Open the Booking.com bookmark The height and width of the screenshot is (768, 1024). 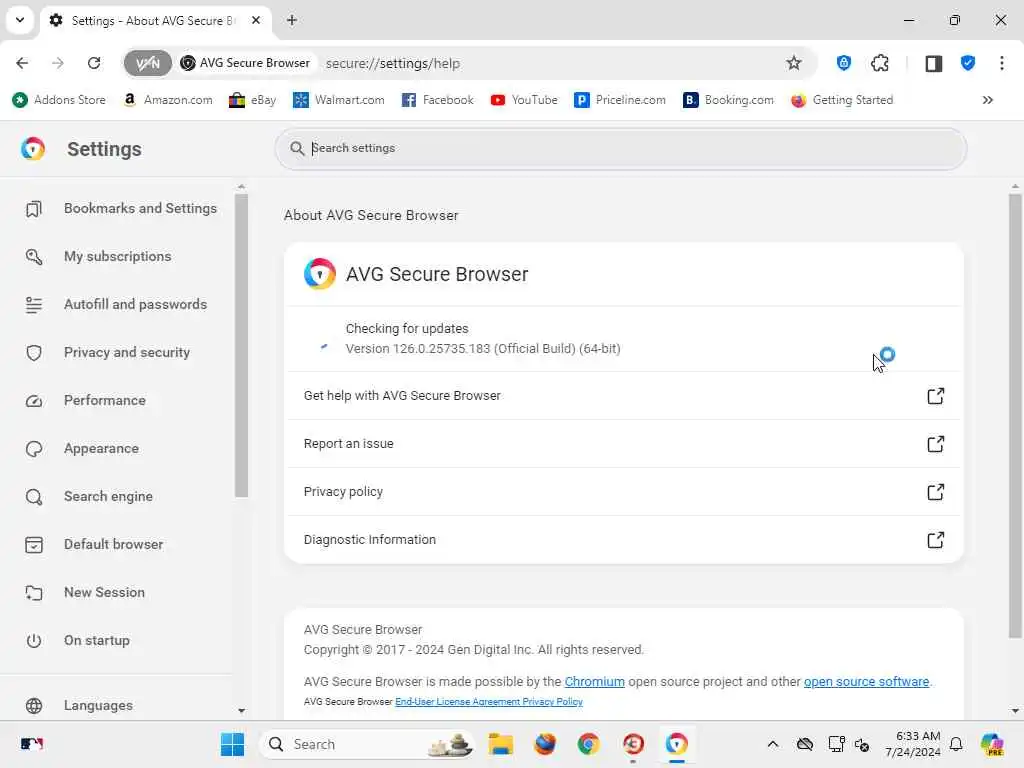pos(729,100)
